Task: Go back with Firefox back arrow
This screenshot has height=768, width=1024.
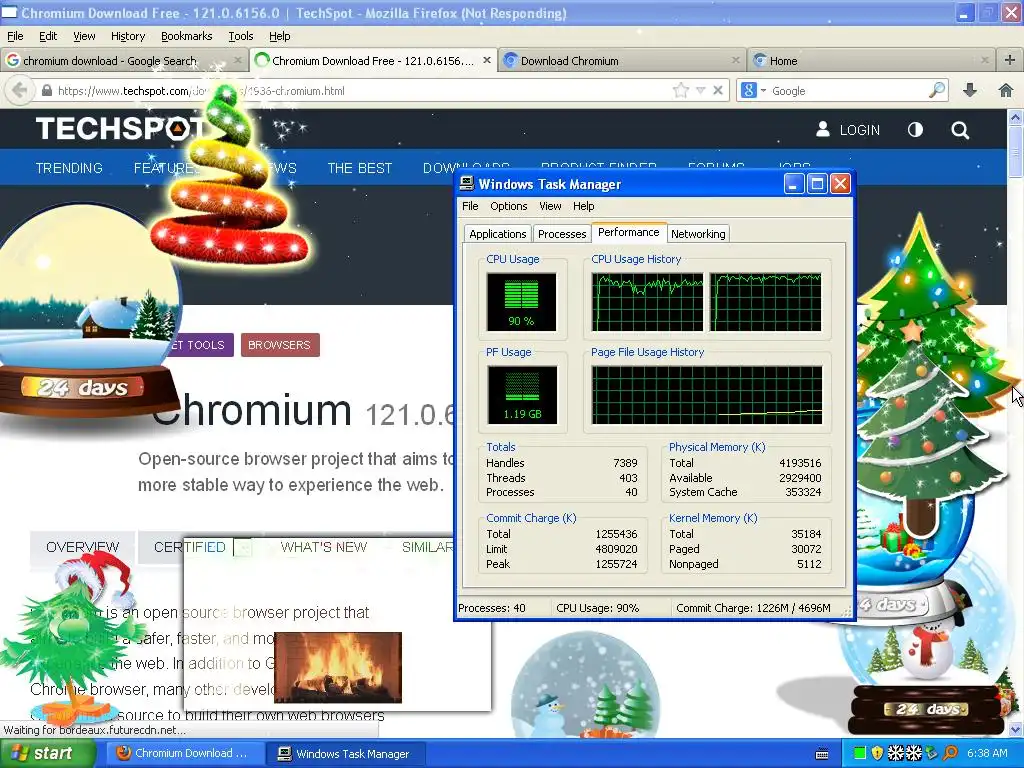Action: click(20, 90)
